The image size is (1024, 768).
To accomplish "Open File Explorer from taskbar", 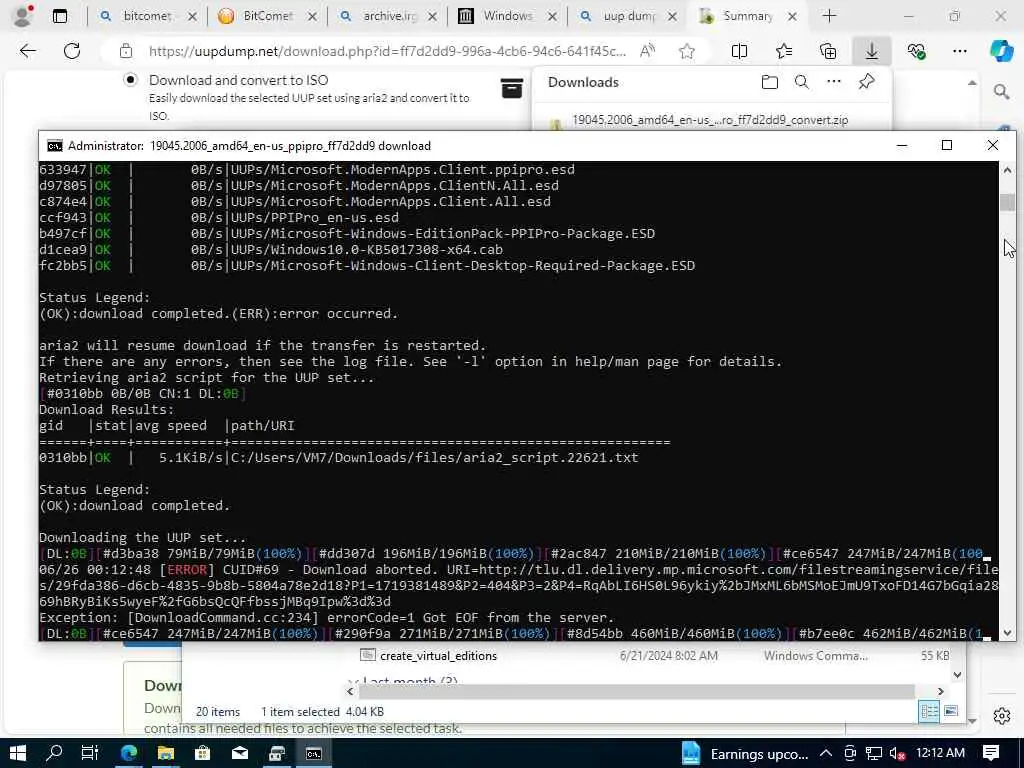I will [166, 754].
